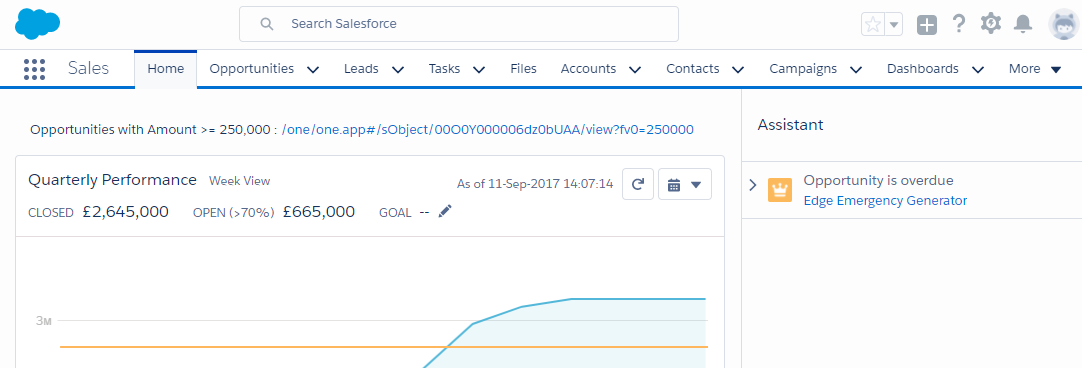The height and width of the screenshot is (368, 1082).
Task: Click the Salesforce cloud logo
Action: [x=37, y=24]
